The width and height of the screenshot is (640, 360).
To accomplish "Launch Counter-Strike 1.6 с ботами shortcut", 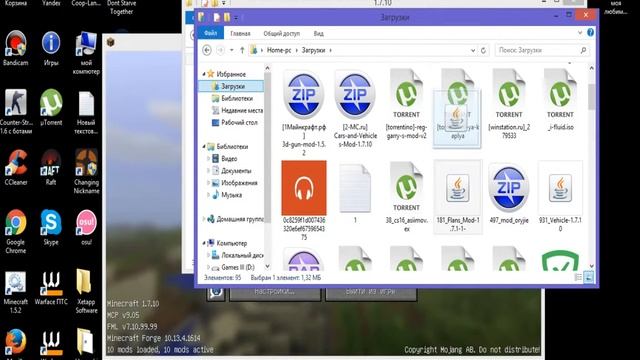I will pyautogui.click(x=16, y=112).
